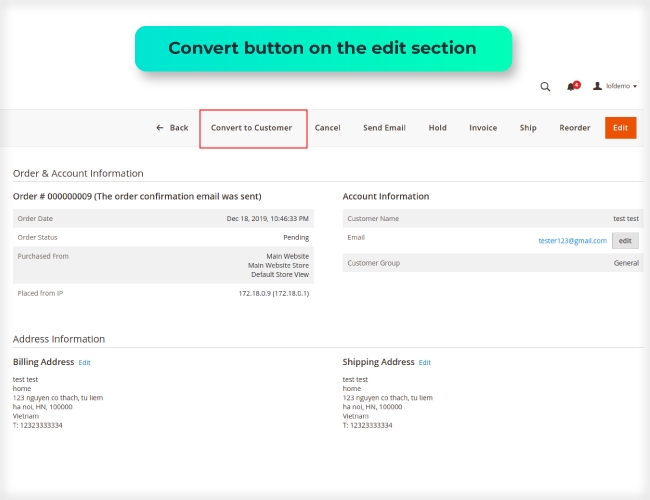Image resolution: width=650 pixels, height=500 pixels.
Task: Create an Invoice for the order
Action: [x=483, y=128]
